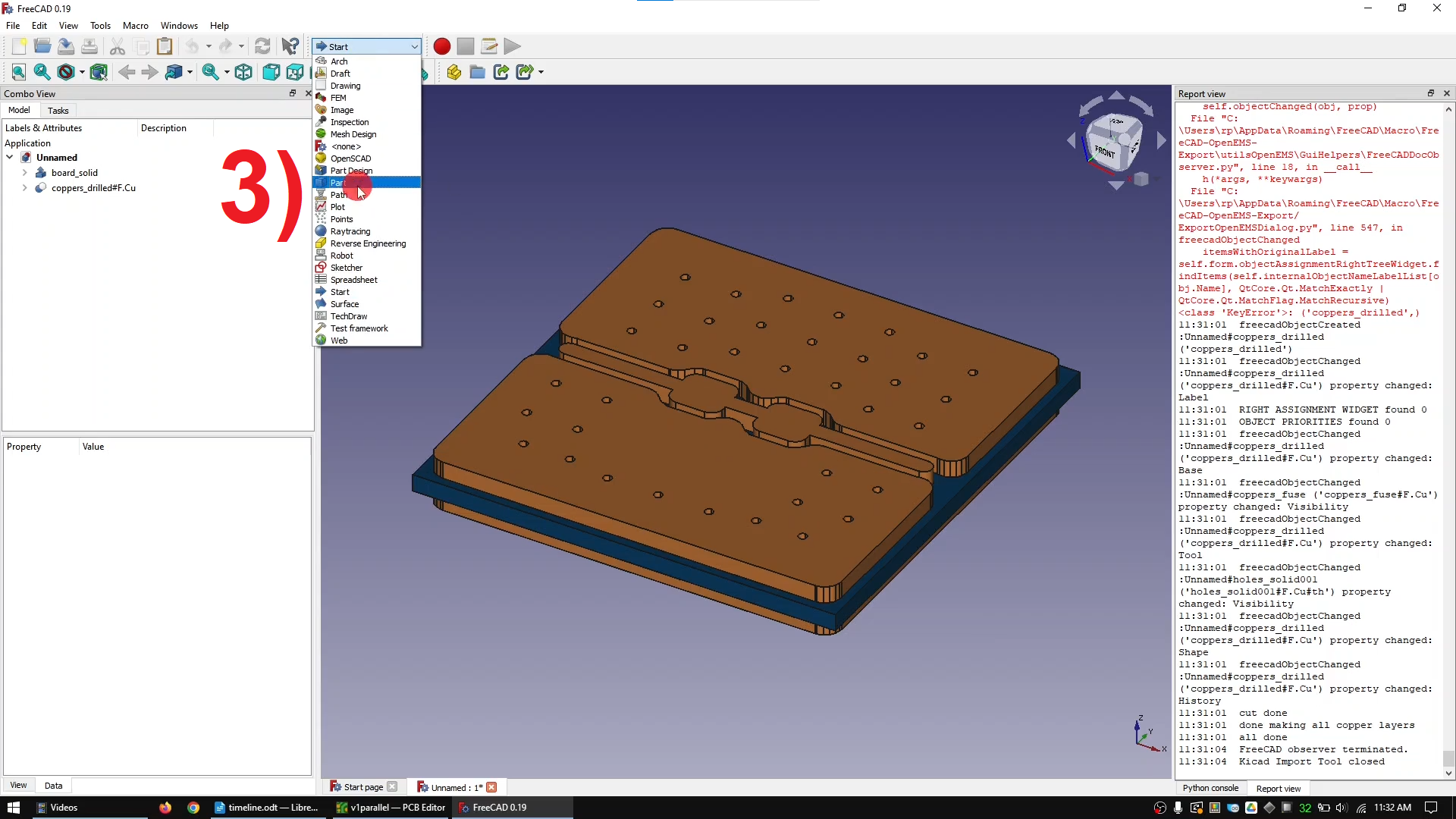Open the Windows Start button
The image size is (1456, 819).
pyautogui.click(x=13, y=808)
